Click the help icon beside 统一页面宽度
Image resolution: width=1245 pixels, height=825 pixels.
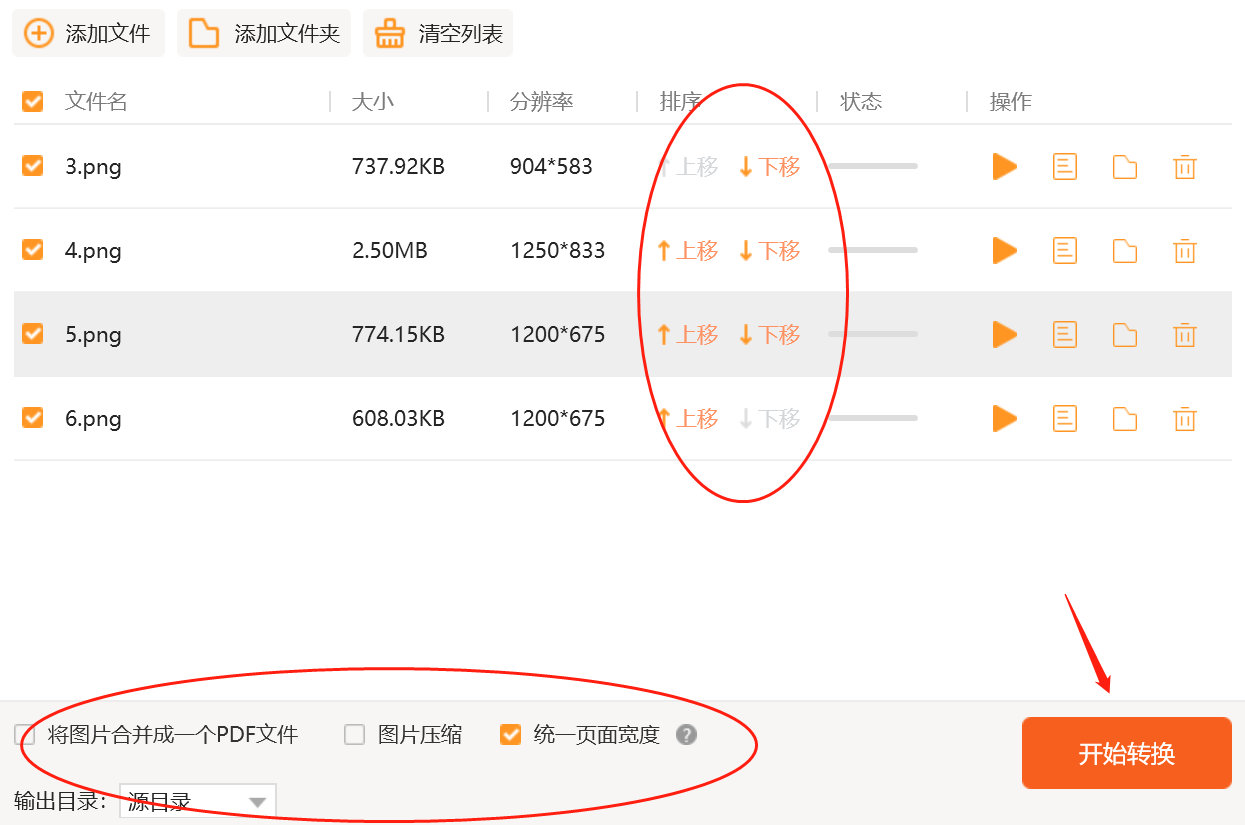(686, 734)
